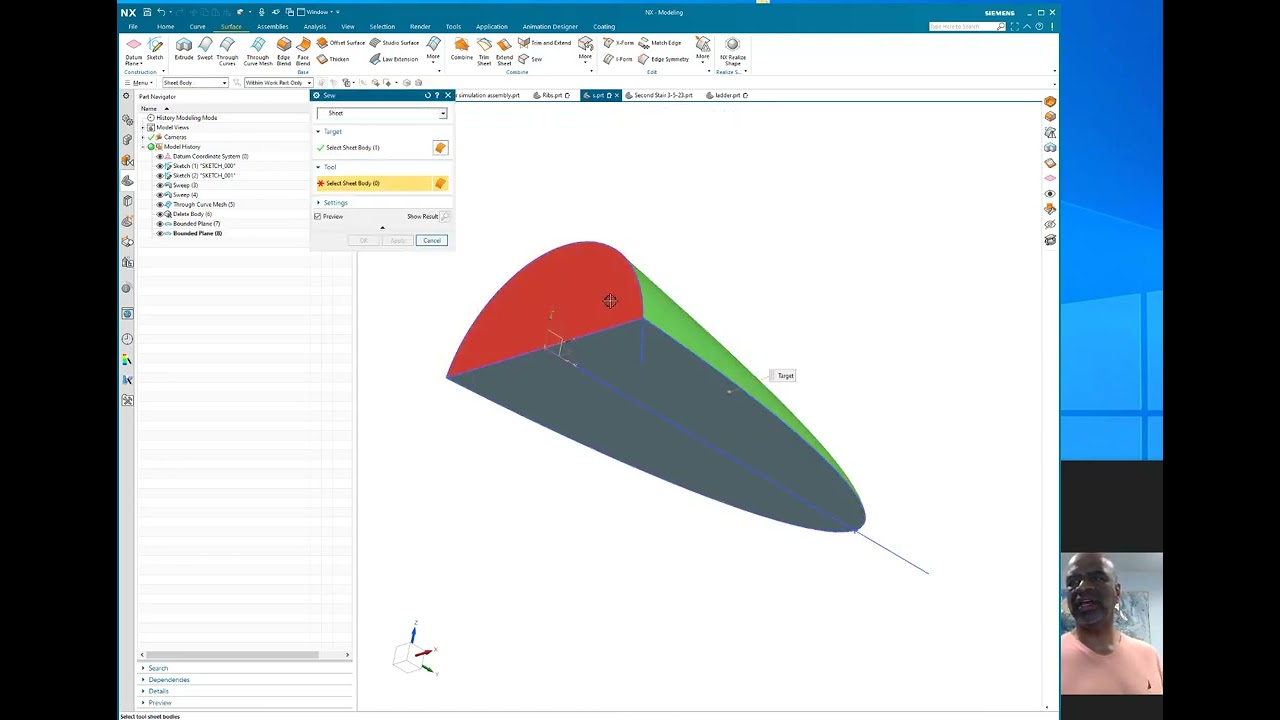
Task: Click the Sew tool in ribbon
Action: pyautogui.click(x=531, y=59)
